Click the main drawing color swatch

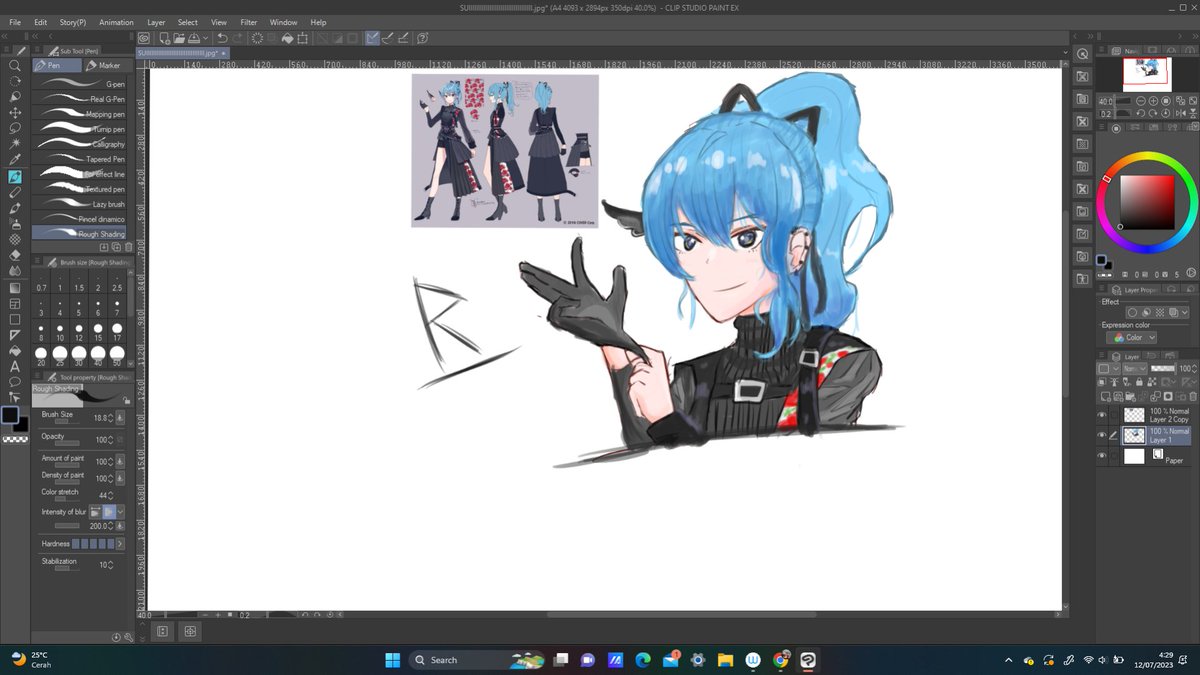click(11, 415)
